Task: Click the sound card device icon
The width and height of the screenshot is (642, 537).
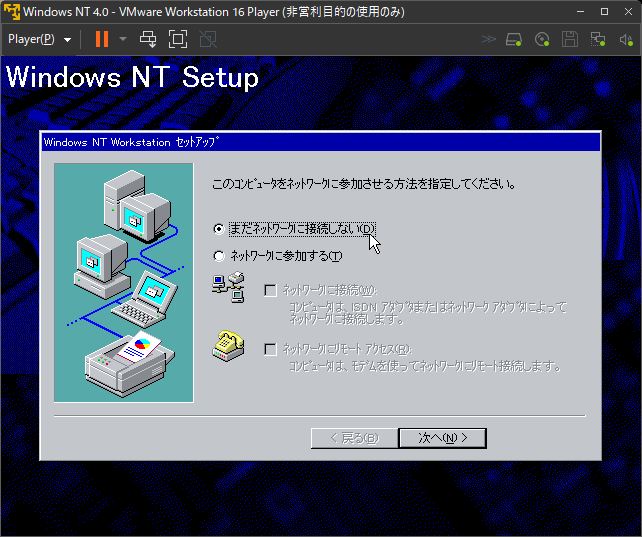Action: click(x=626, y=40)
